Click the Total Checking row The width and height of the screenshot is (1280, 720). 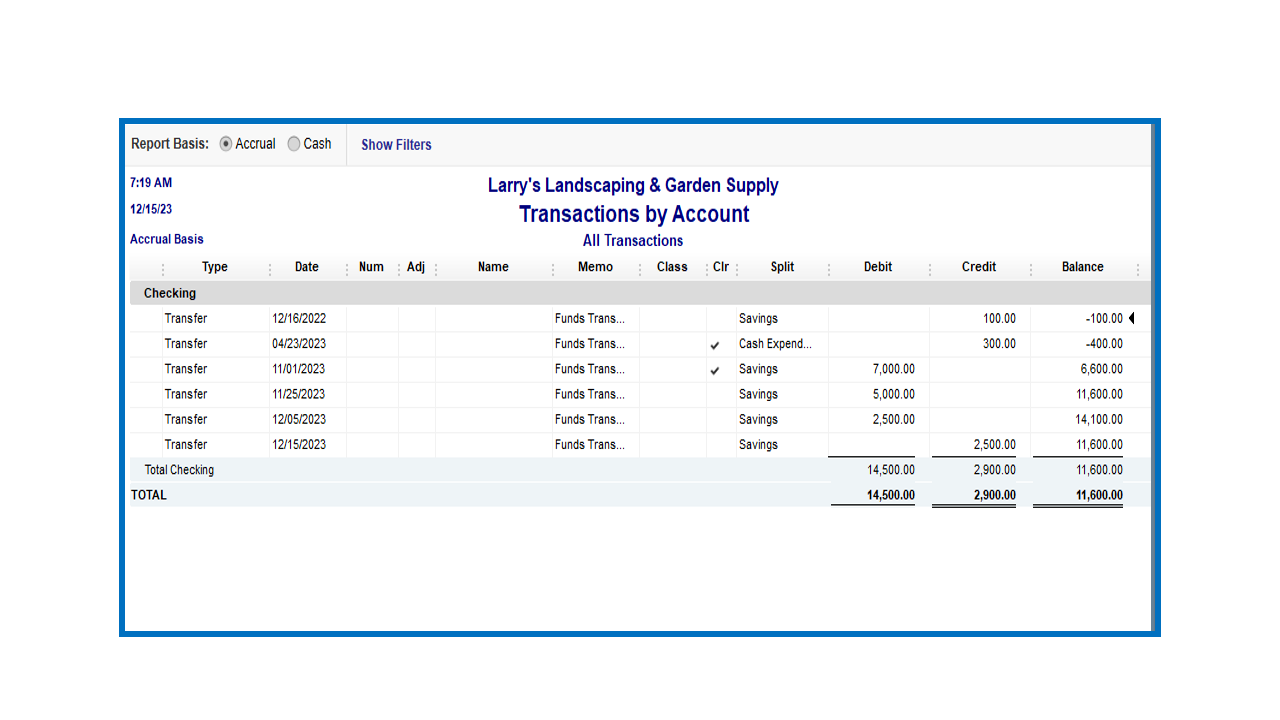click(x=179, y=469)
